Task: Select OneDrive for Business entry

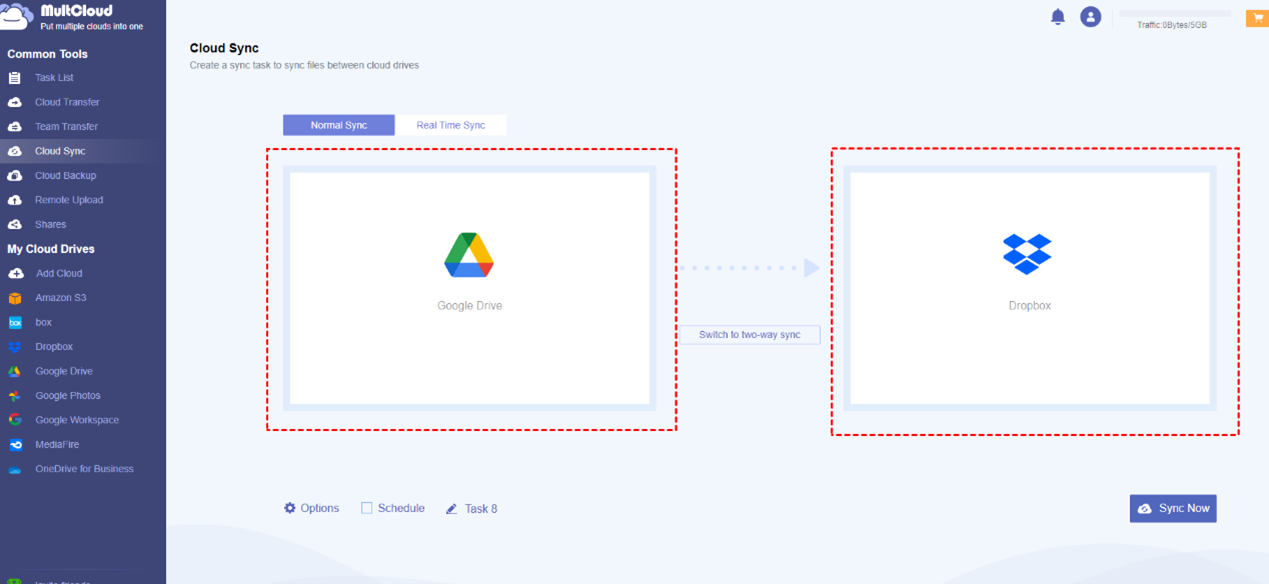Action: point(85,469)
